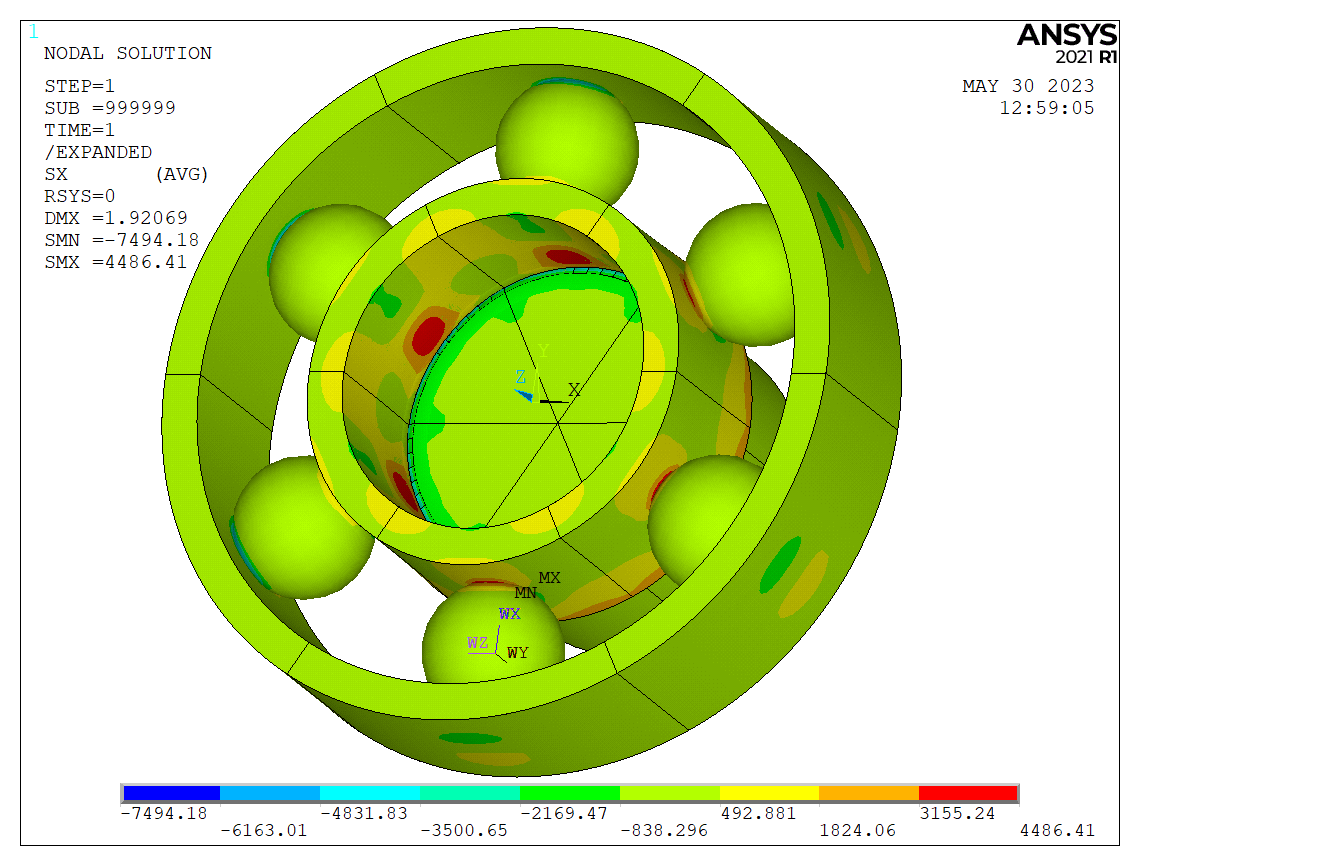Screen dimensions: 1336x866
Task: Click the dark blue legend color band
Action: pos(171,793)
